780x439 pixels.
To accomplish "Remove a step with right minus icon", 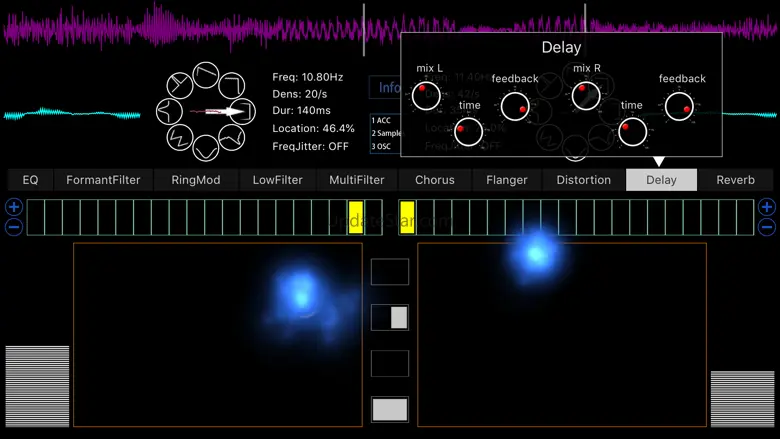I will [767, 227].
